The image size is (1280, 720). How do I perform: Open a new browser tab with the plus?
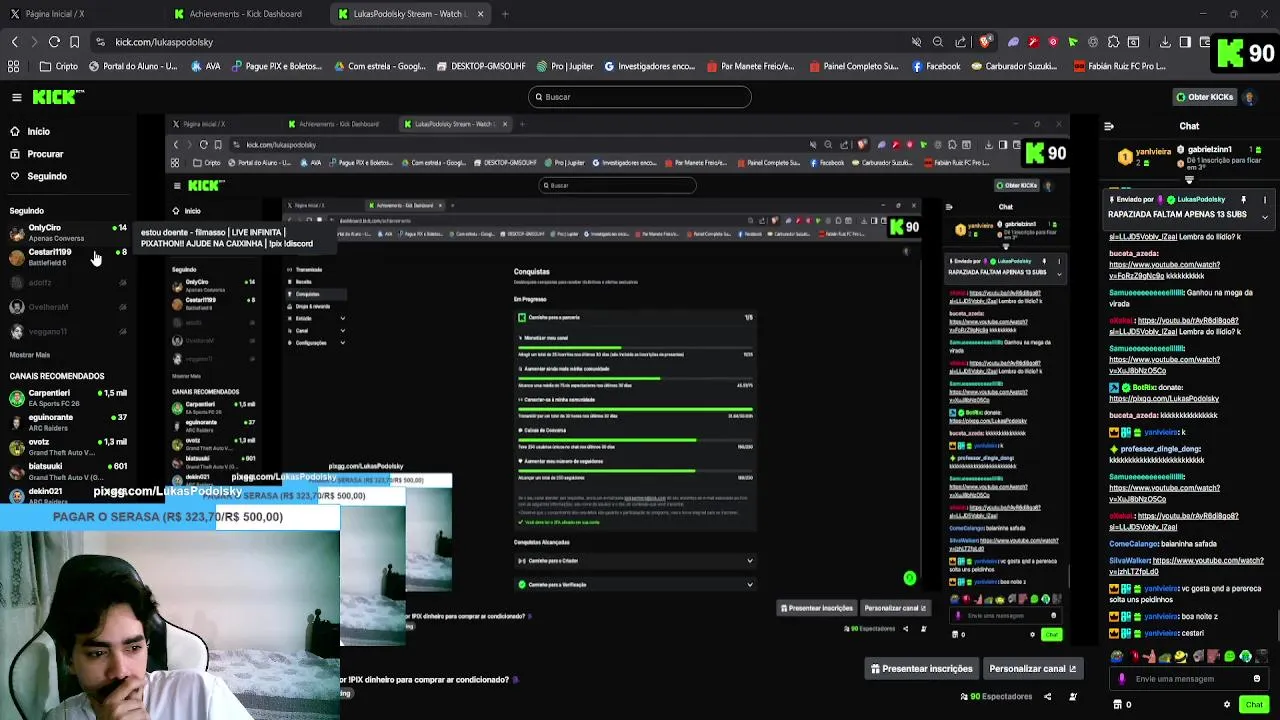pyautogui.click(x=505, y=14)
